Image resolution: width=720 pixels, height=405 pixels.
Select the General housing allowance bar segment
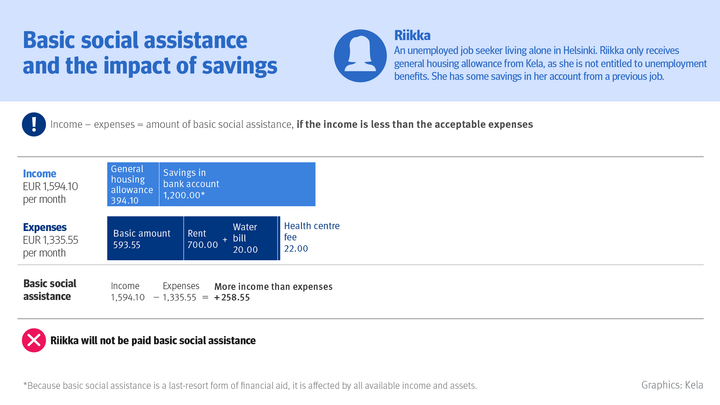tap(132, 184)
